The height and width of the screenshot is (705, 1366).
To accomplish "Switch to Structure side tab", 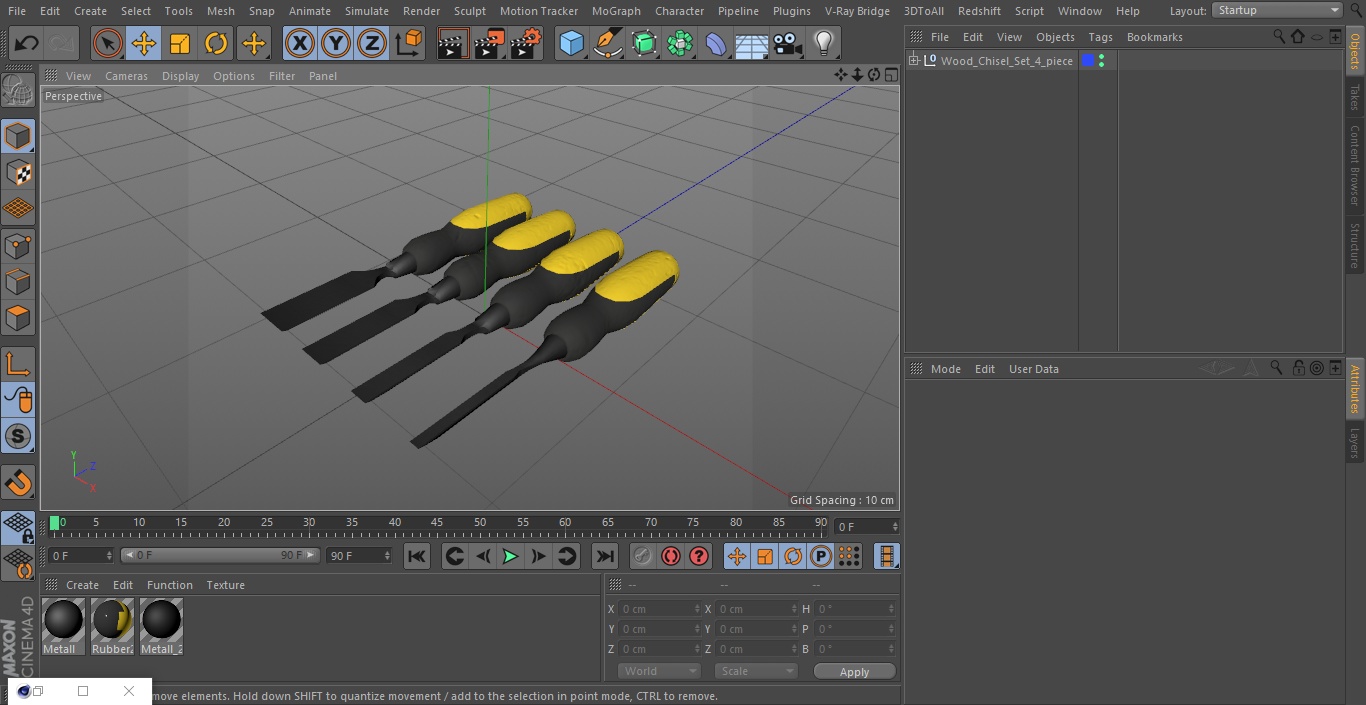I will pos(1355,245).
